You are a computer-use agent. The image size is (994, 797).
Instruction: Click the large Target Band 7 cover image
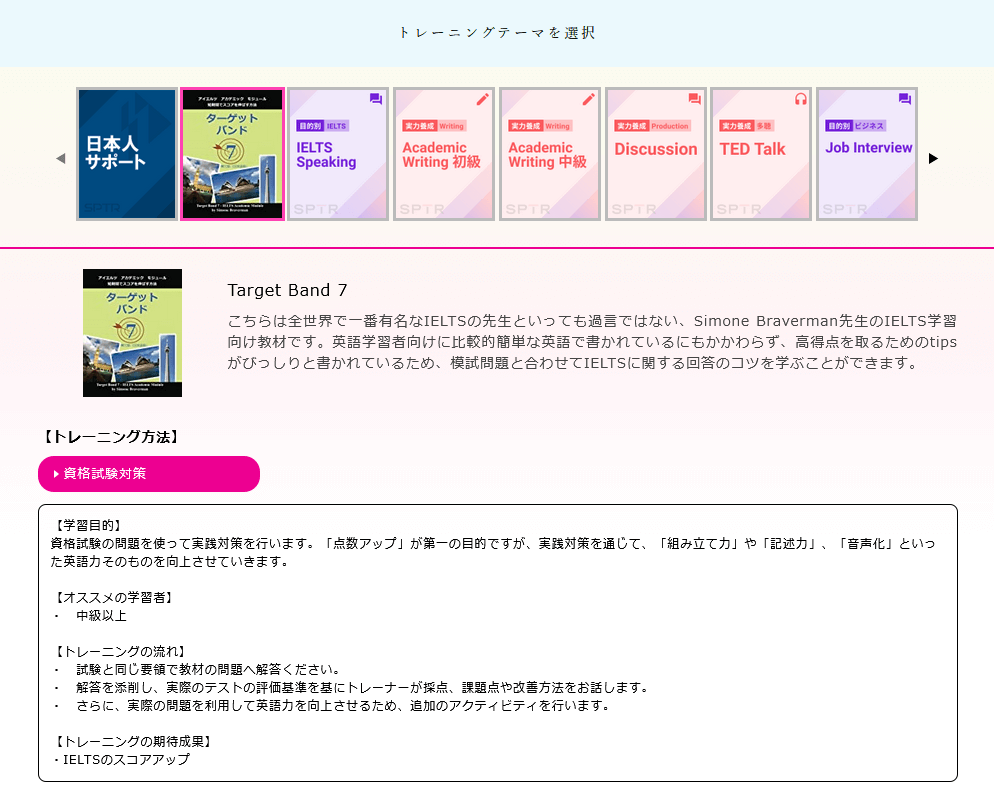[132, 333]
